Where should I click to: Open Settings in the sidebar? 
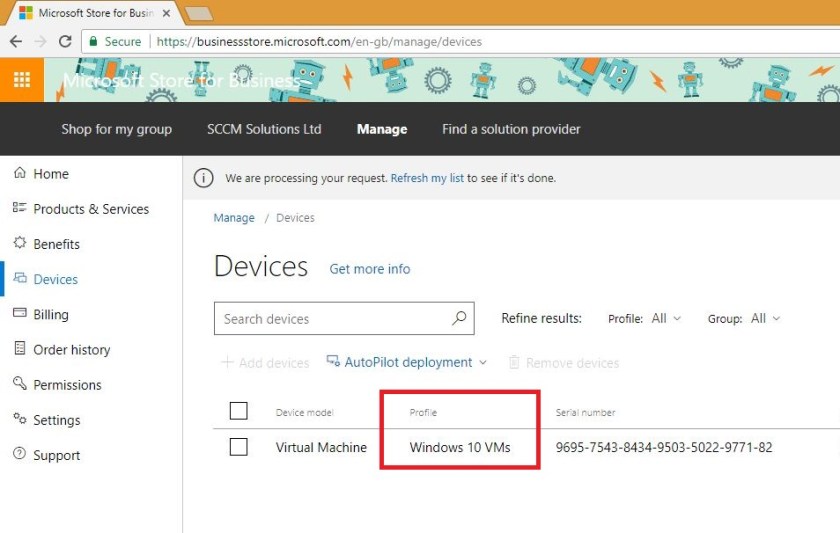pos(57,420)
